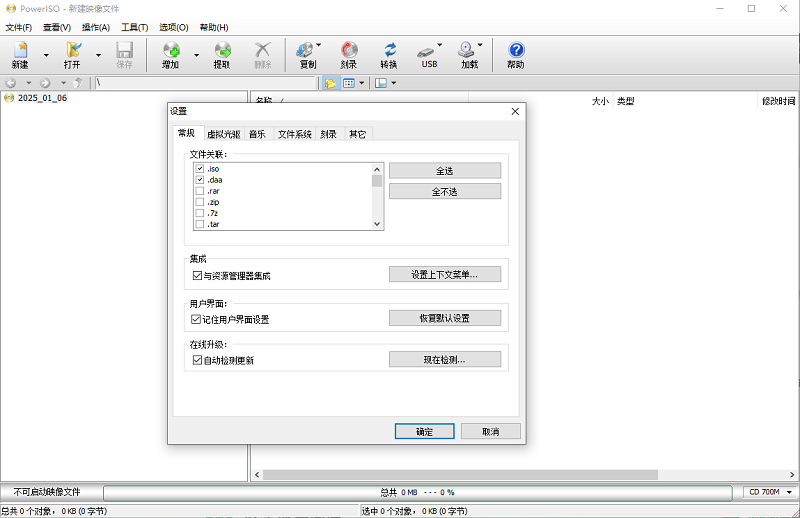Image resolution: width=800 pixels, height=518 pixels.
Task: Click the 全不选 button
Action: [445, 192]
